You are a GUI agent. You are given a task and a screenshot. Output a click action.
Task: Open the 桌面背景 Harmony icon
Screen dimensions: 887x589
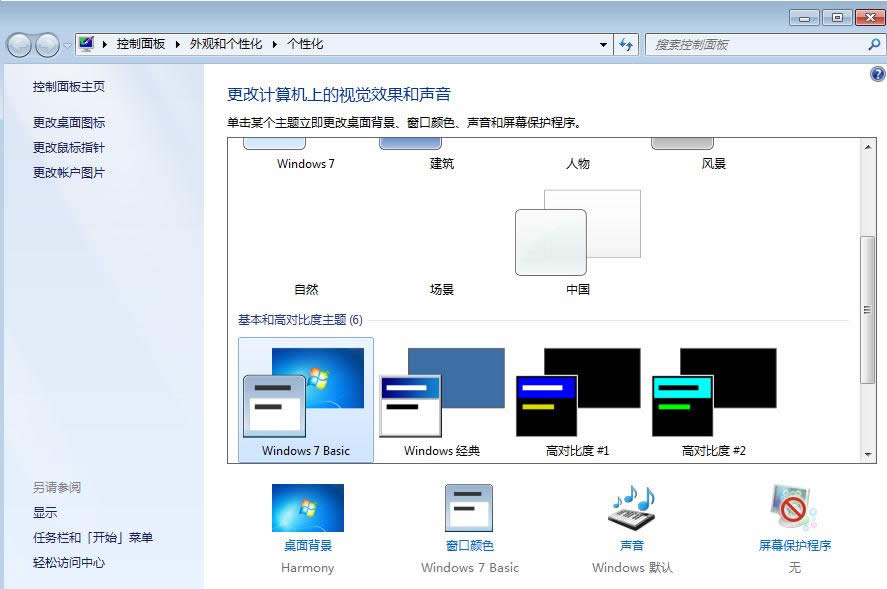pos(307,508)
